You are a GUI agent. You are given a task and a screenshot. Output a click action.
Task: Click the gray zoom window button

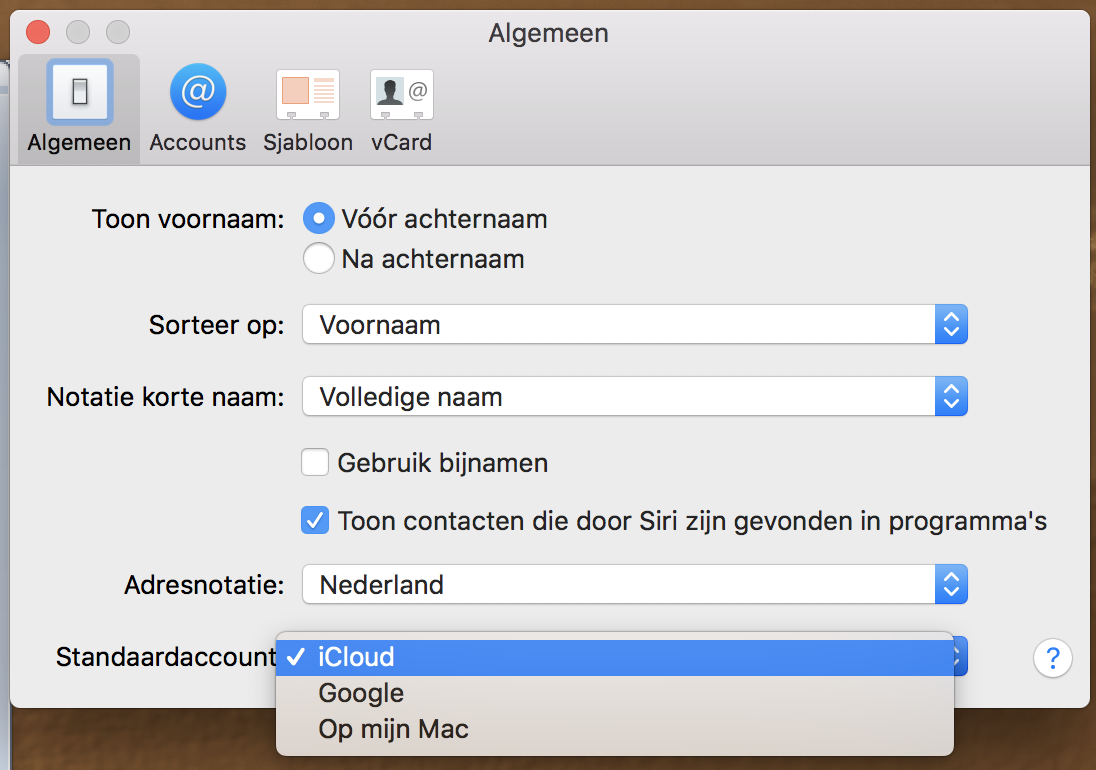(118, 33)
